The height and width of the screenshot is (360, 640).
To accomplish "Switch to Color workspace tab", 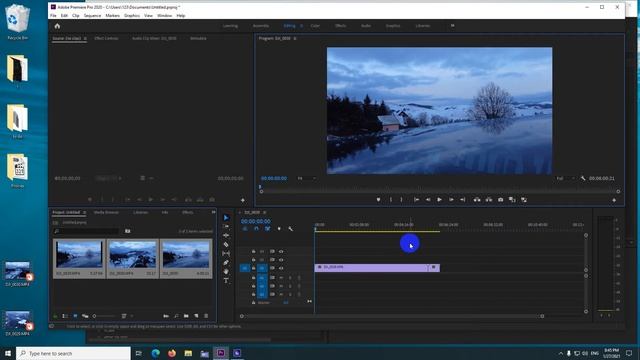I will (x=315, y=26).
